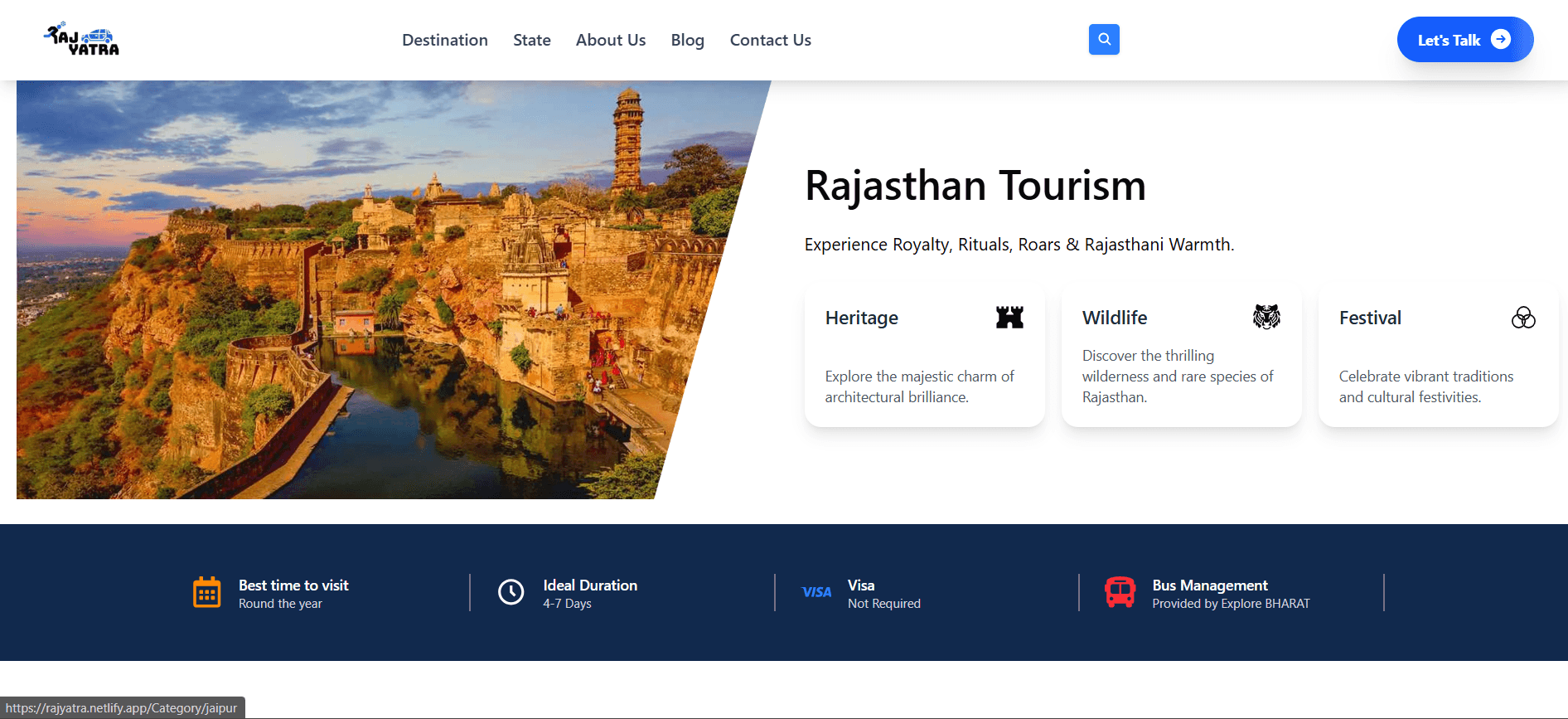This screenshot has height=719, width=1568.
Task: Click the Rajasthan Tourism heading
Action: tap(975, 185)
